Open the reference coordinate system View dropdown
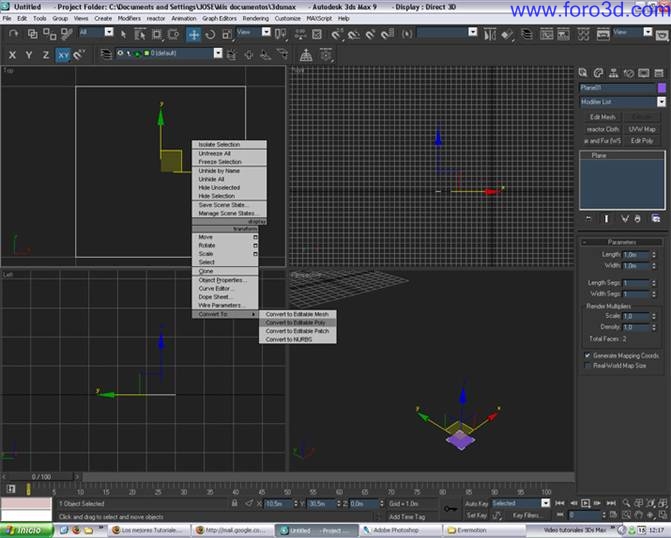Screen dimensions: 671x538 266,32
